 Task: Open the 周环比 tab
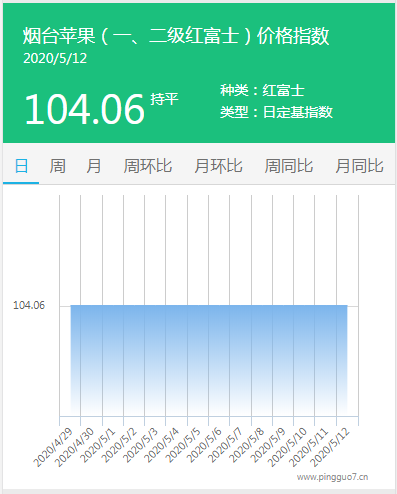coord(148,166)
